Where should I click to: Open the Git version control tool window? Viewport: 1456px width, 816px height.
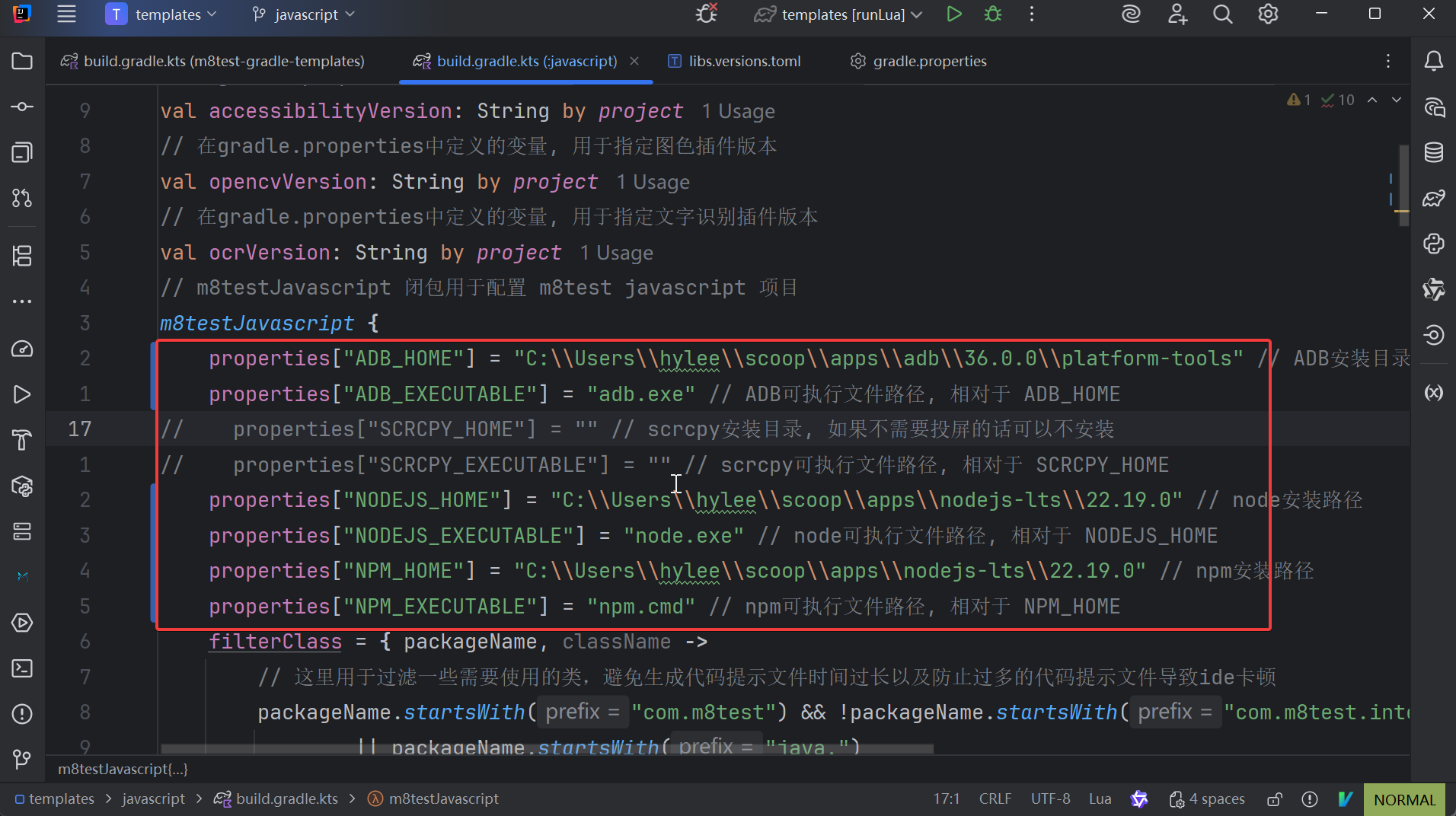pyautogui.click(x=22, y=759)
